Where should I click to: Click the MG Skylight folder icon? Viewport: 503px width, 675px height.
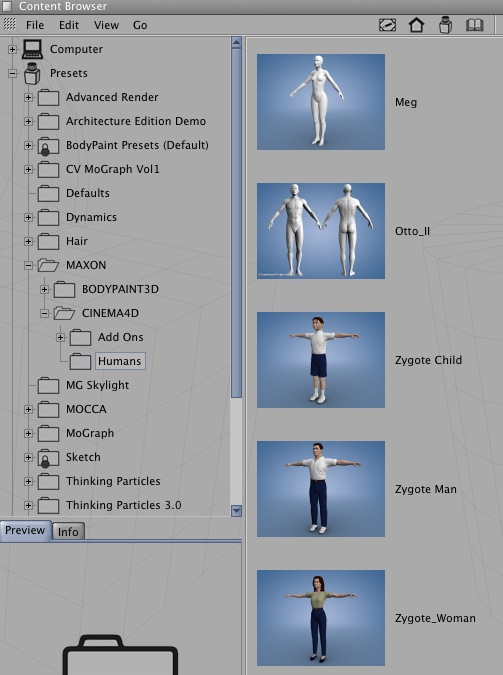(x=48, y=385)
